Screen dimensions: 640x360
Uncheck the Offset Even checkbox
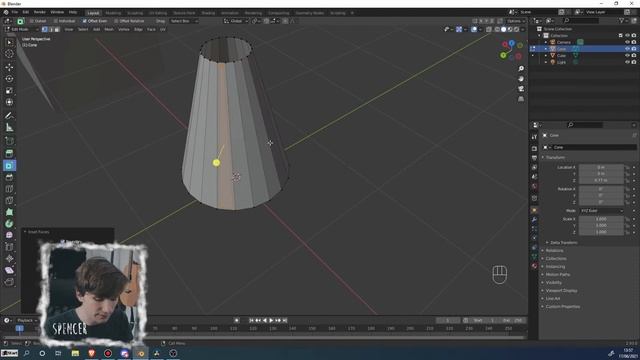click(84, 21)
